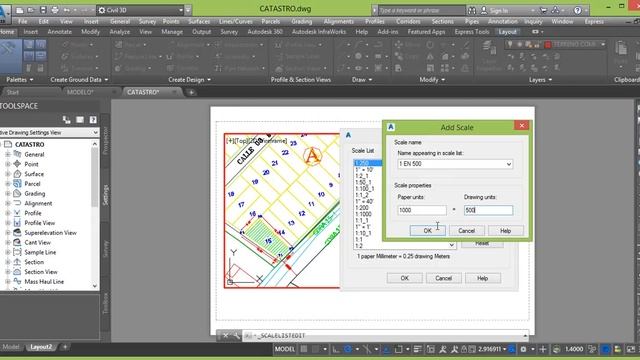
Task: Click Help in the Edit Scale List dialog
Action: click(x=482, y=278)
